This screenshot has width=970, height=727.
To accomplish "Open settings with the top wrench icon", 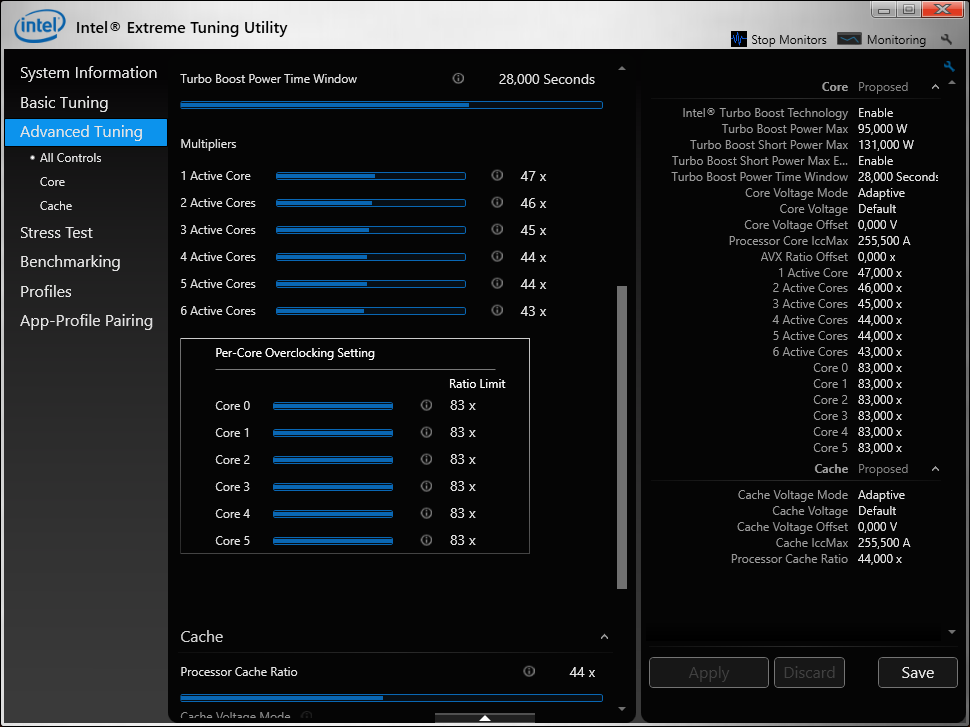I will click(x=946, y=39).
